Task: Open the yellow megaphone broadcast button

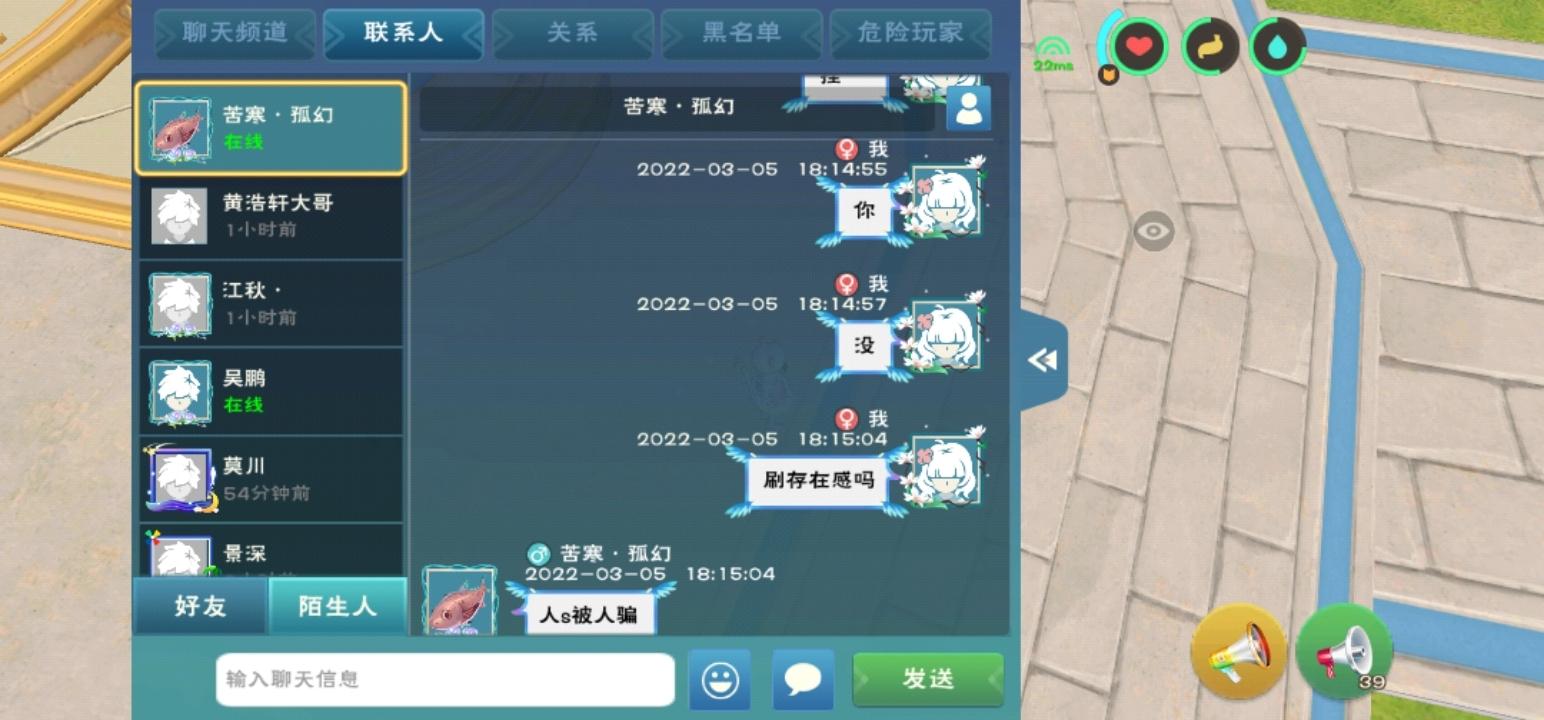Action: coord(1239,650)
